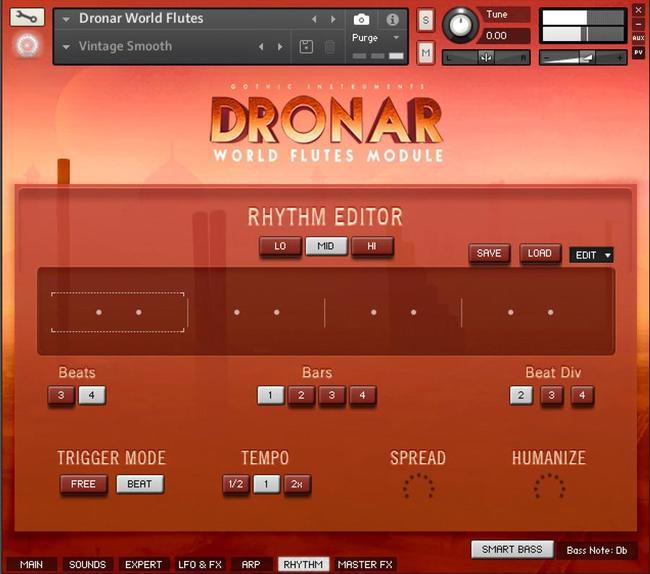
Task: Toggle the PV button
Action: (638, 53)
